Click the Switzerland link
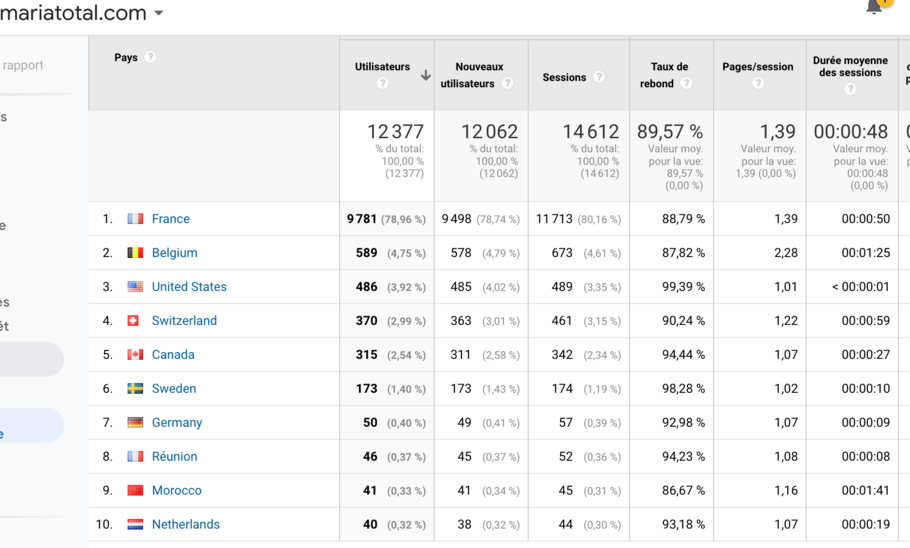Viewport: 910px width, 548px height. coord(184,321)
